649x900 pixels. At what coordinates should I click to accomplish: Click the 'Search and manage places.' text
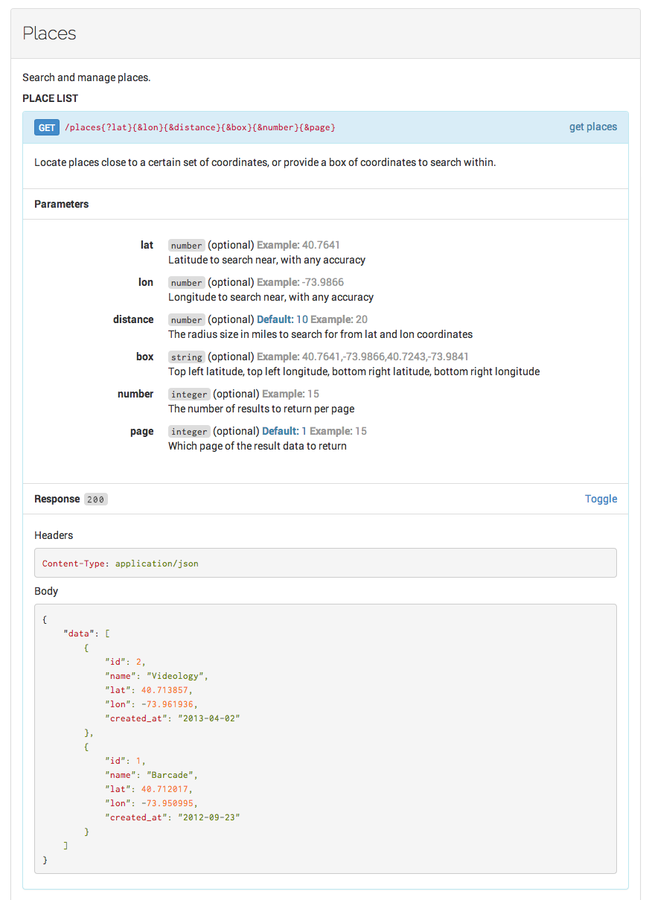pyautogui.click(x=87, y=77)
